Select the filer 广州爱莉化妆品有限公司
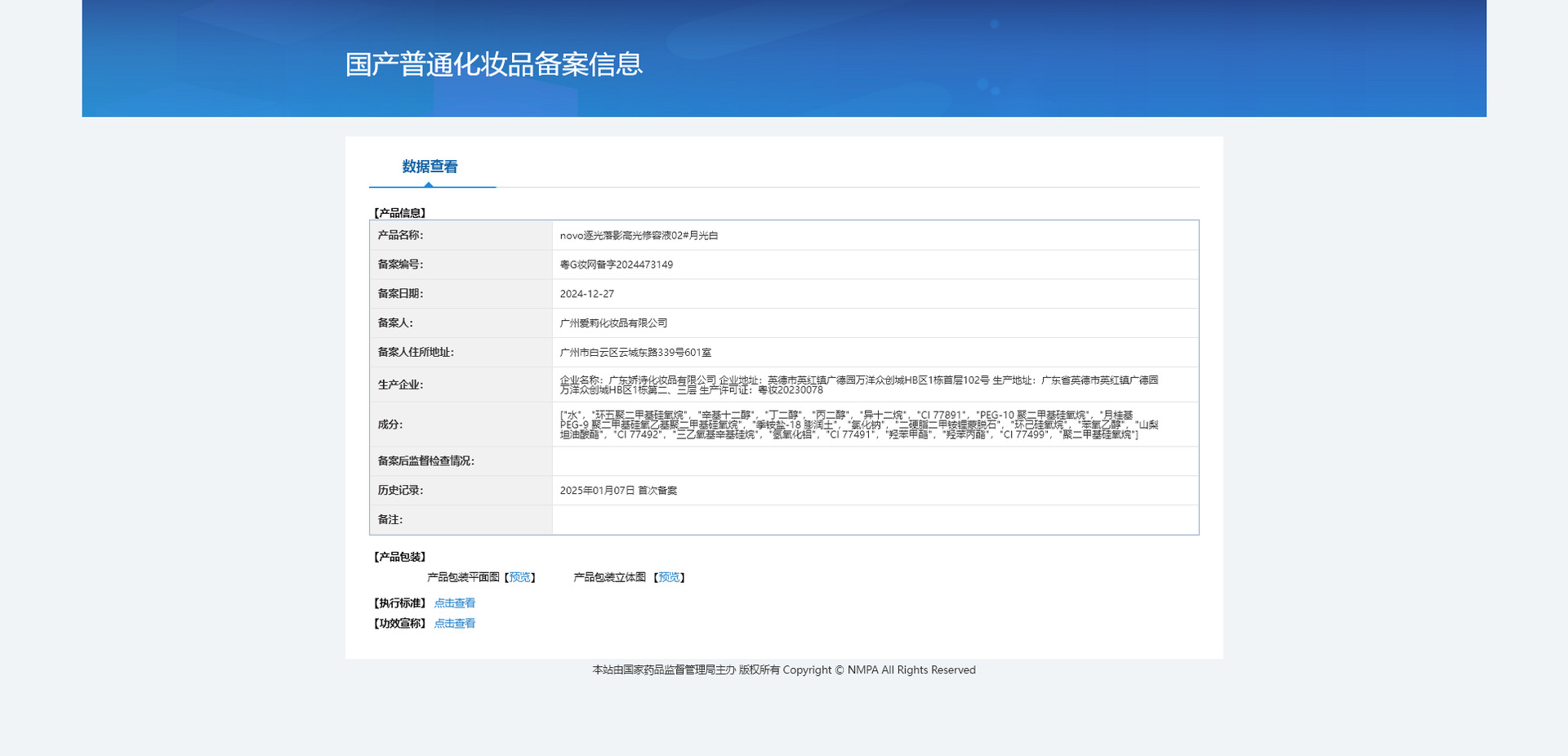 tap(613, 323)
